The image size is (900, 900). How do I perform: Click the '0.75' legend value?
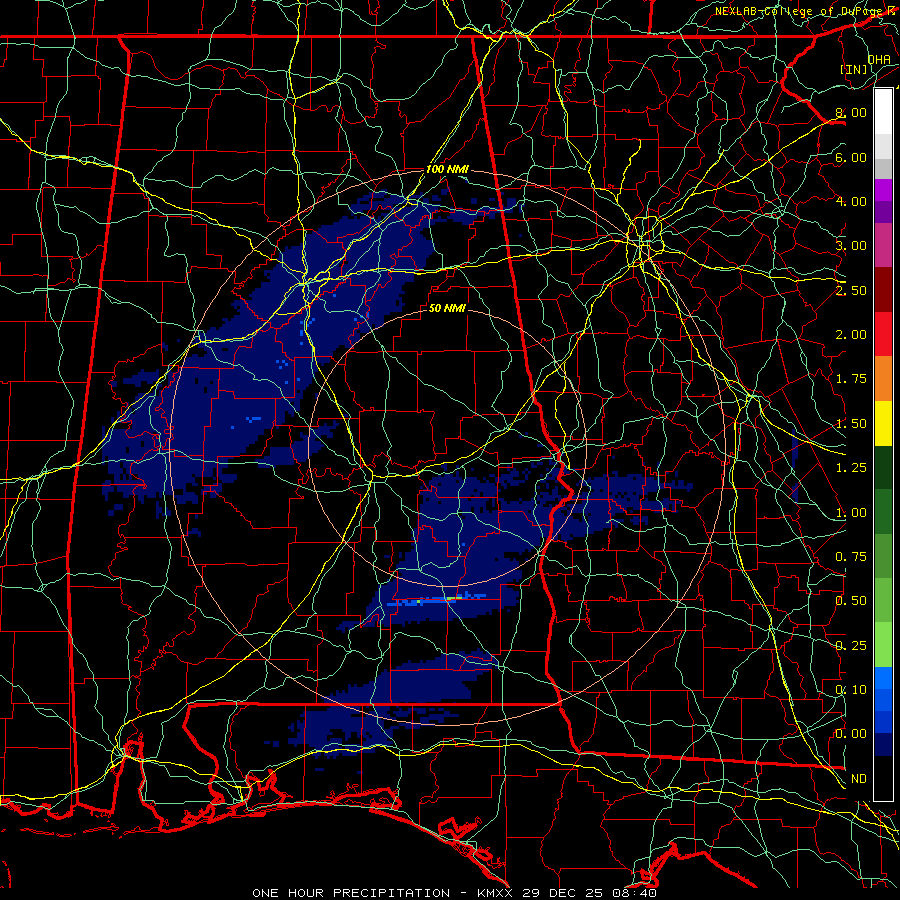[851, 557]
